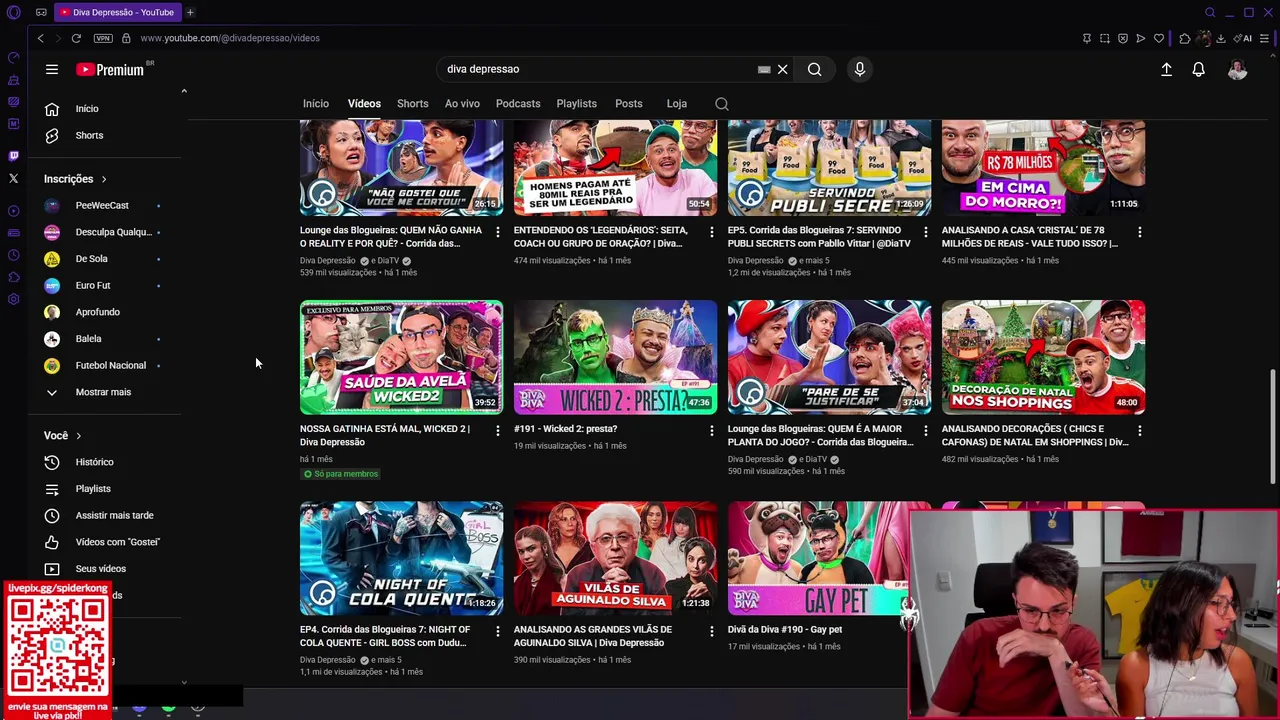The image size is (1280, 720).
Task: Switch to the Loja channel tab
Action: coord(677,104)
